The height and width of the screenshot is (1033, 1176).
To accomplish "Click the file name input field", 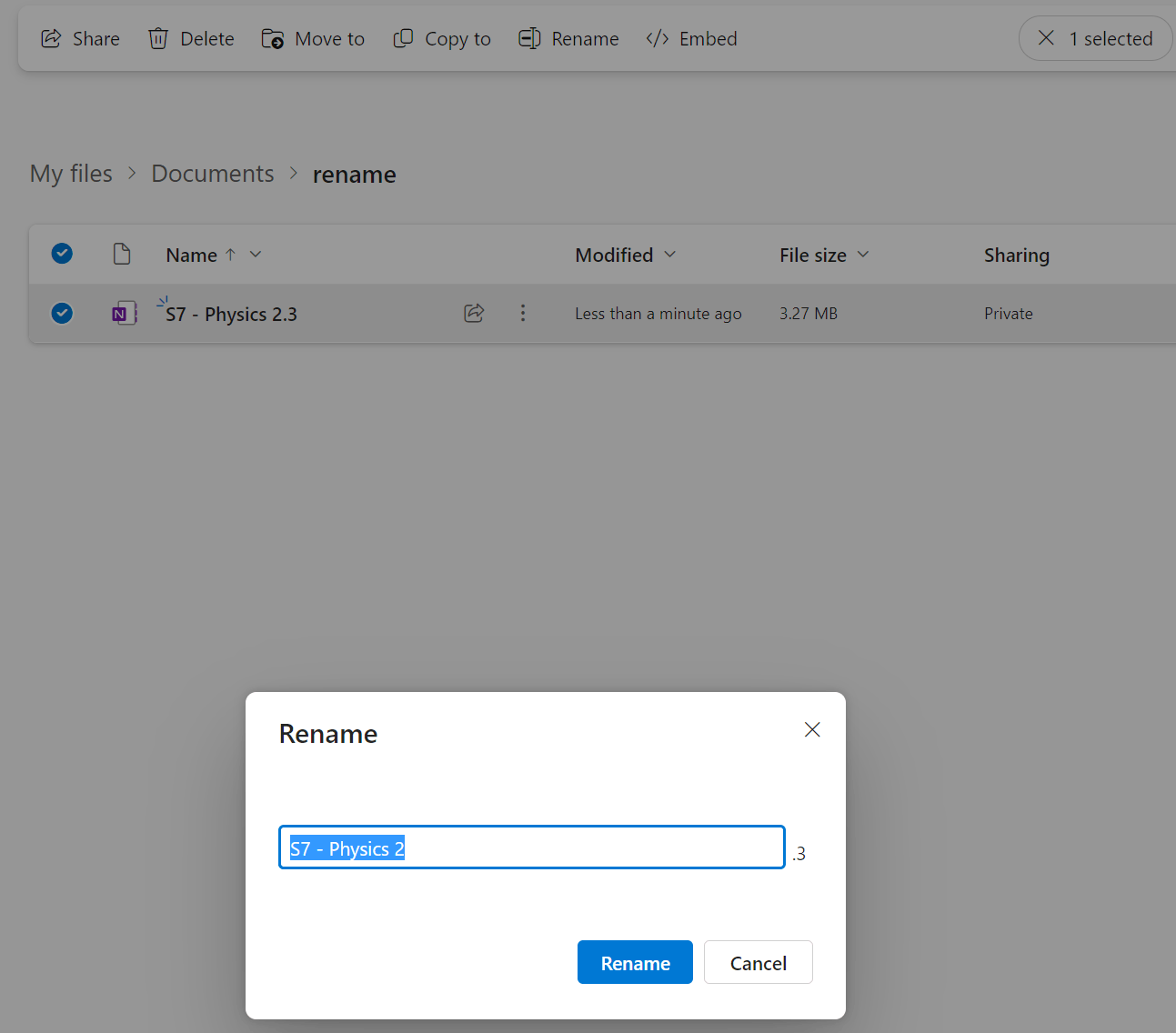I will point(532,847).
